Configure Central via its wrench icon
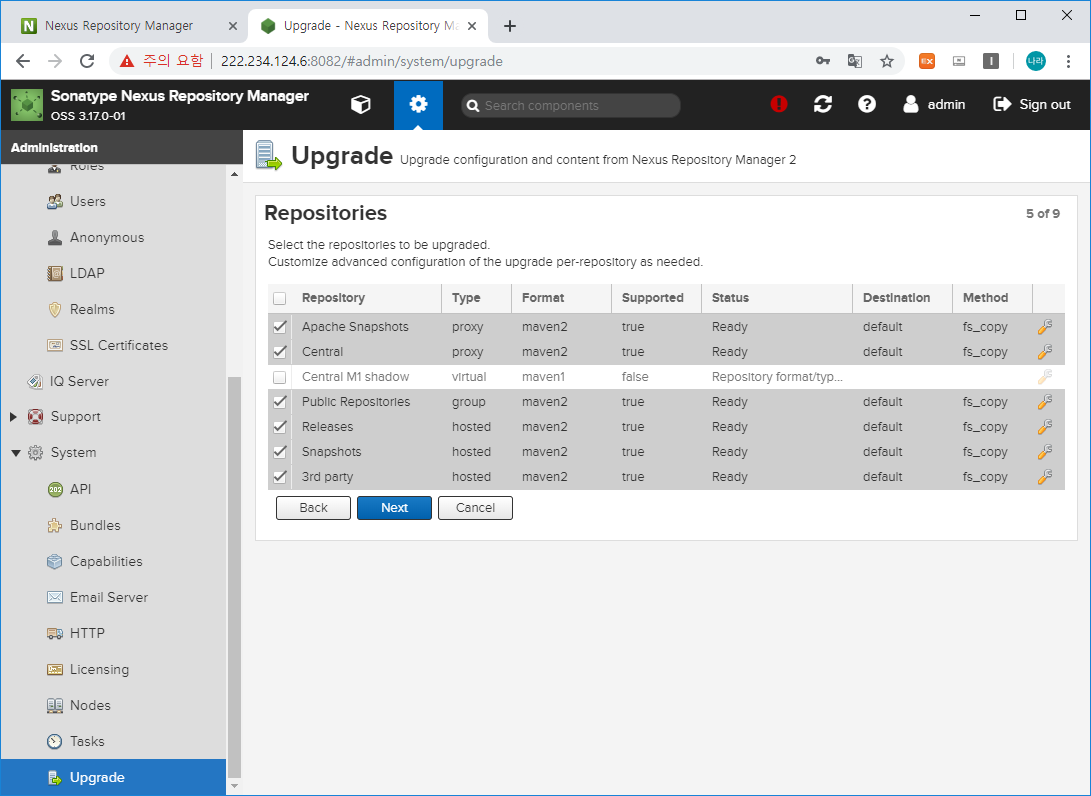The height and width of the screenshot is (796, 1091). click(1044, 351)
